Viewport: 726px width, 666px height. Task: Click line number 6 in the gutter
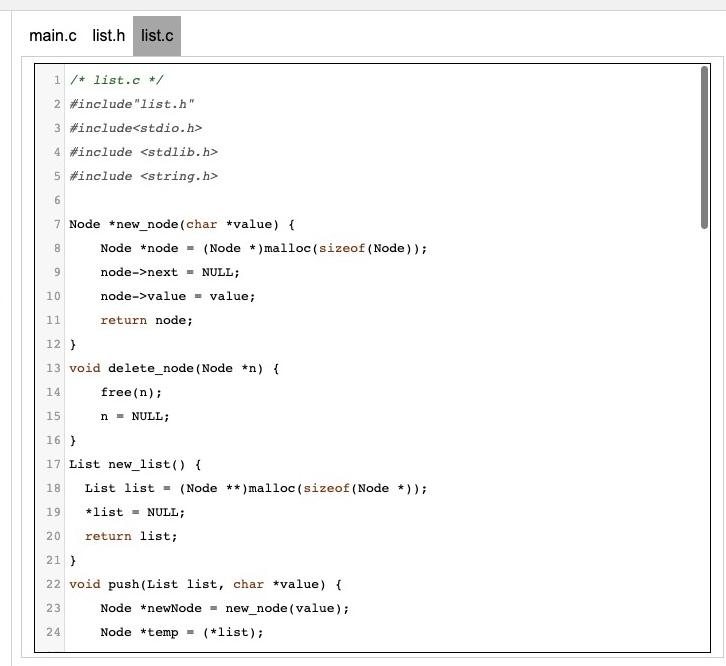[x=57, y=201]
